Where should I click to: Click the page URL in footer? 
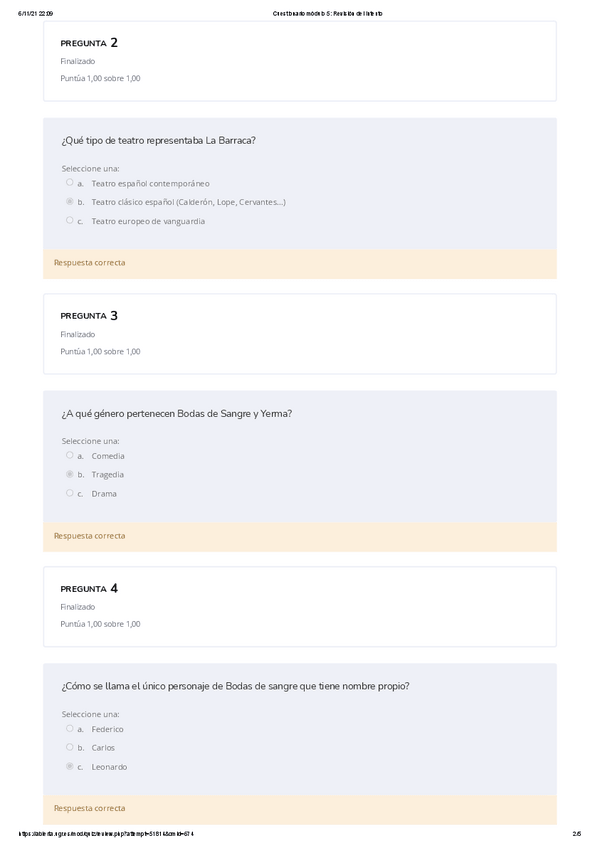click(x=108, y=834)
